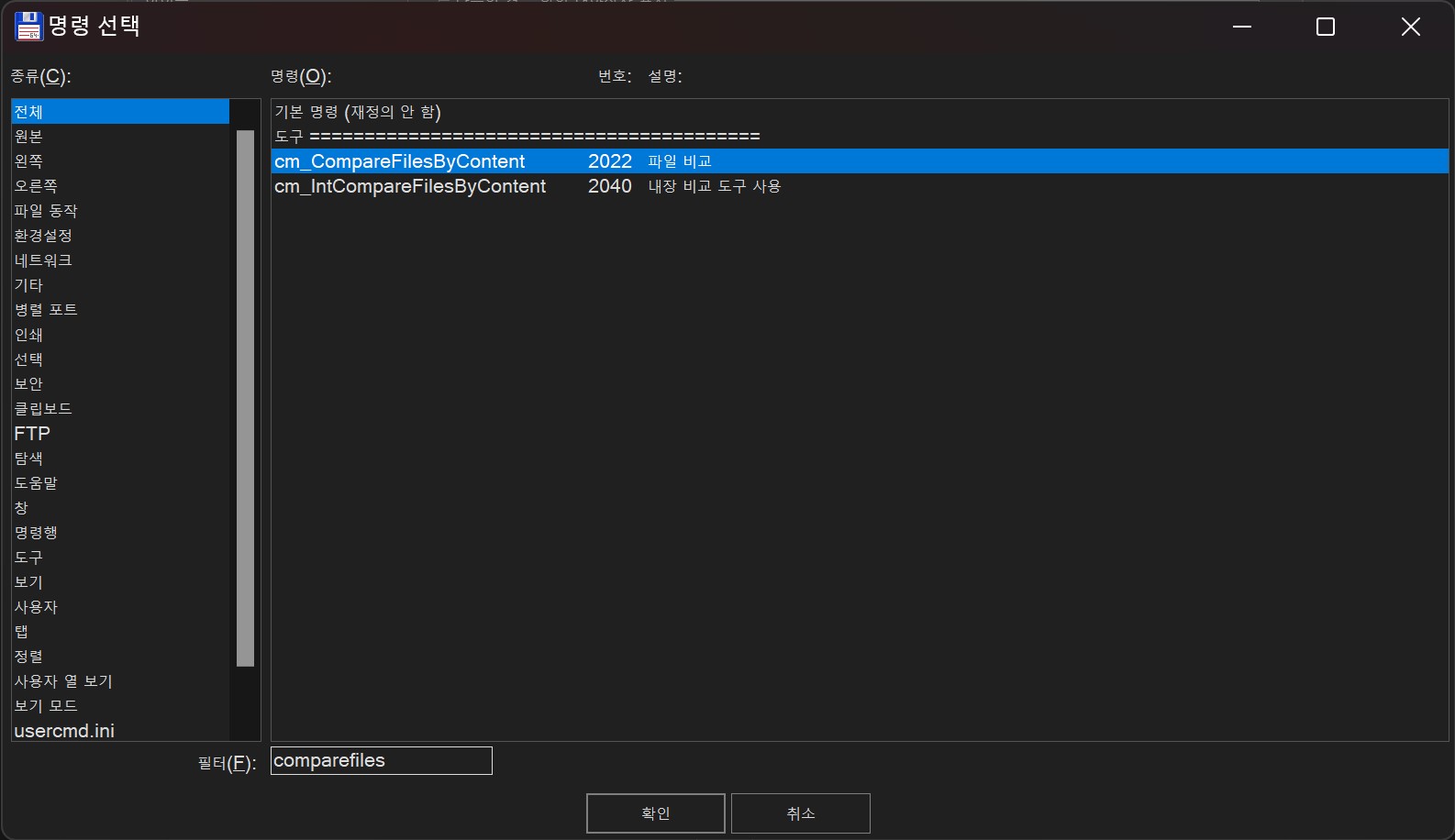Maximize the 명령 선택 dialog window
This screenshot has width=1455, height=840.
pyautogui.click(x=1325, y=27)
